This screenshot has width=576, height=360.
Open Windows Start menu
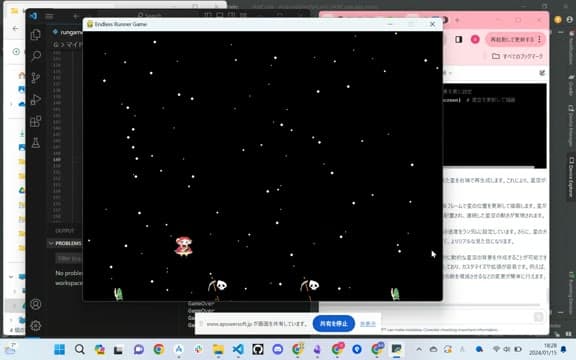[60, 349]
